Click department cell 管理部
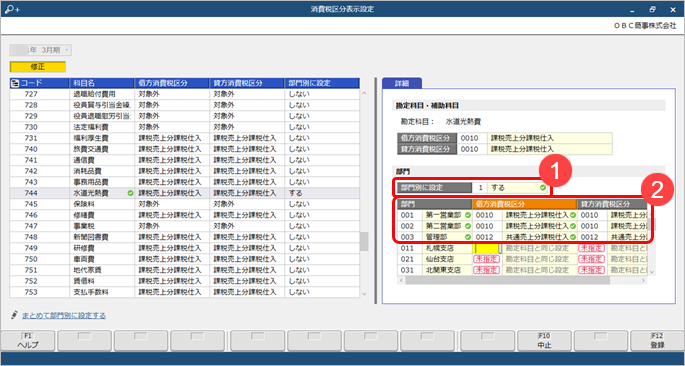The width and height of the screenshot is (685, 366). [447, 237]
